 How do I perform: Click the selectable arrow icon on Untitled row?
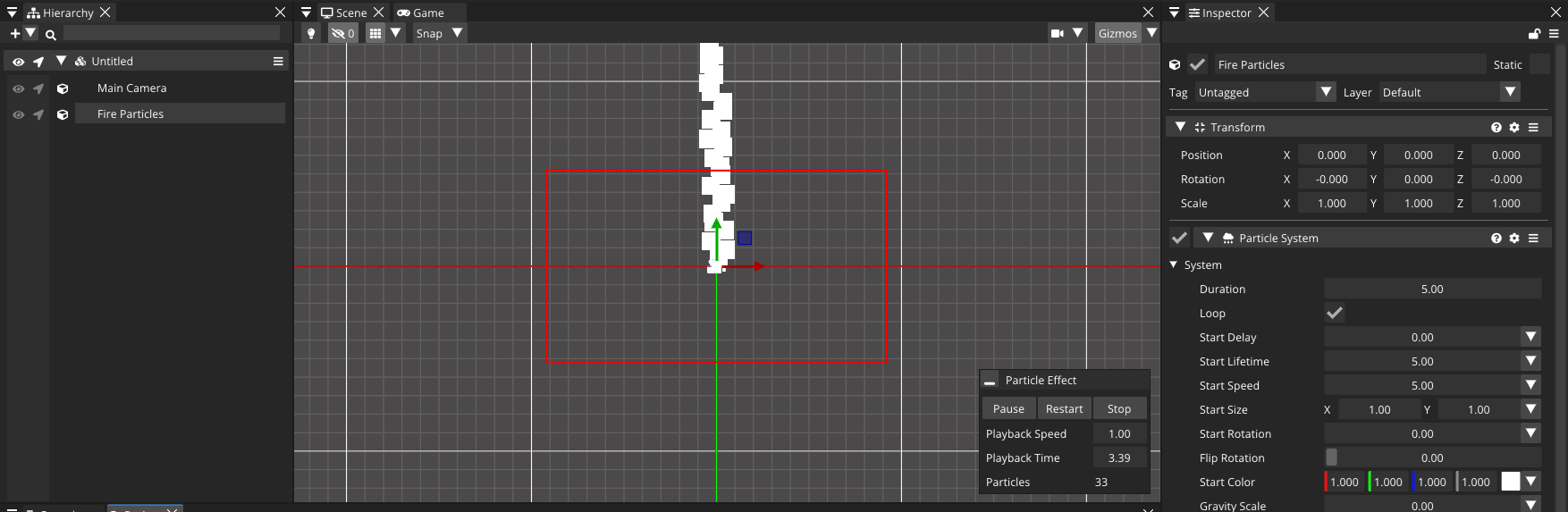pos(38,62)
